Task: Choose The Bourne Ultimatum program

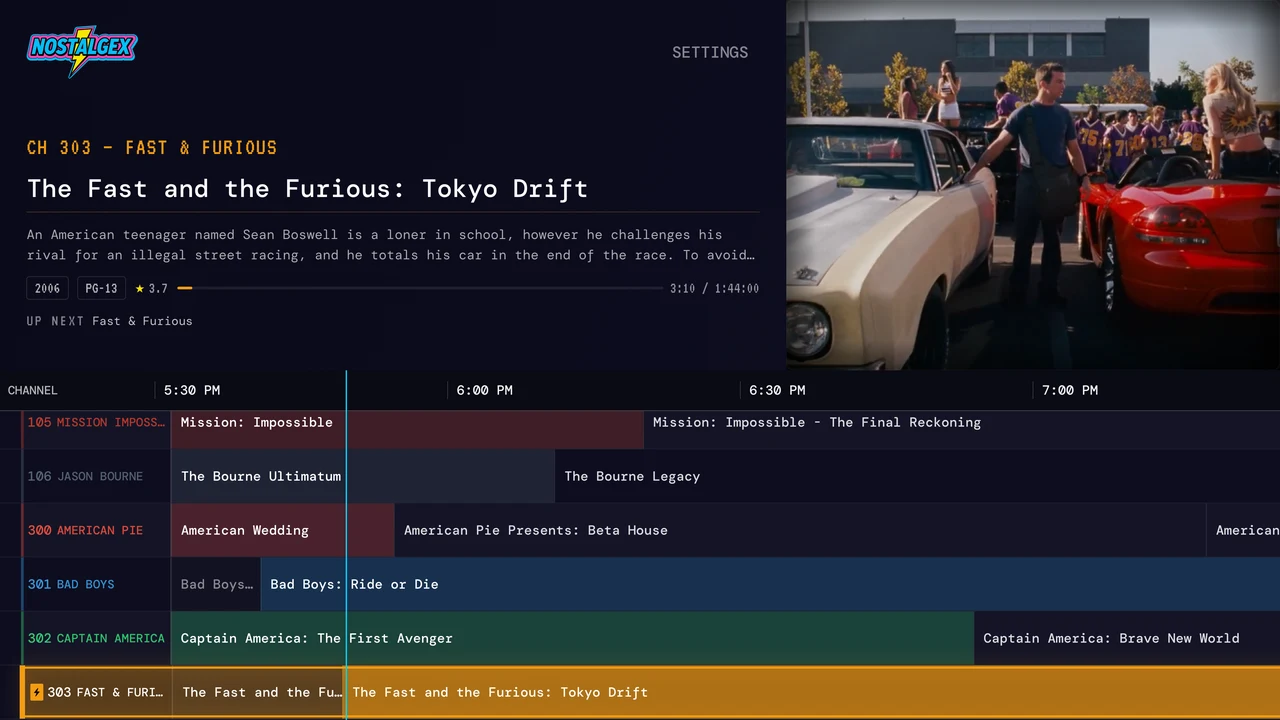Action: pos(363,476)
